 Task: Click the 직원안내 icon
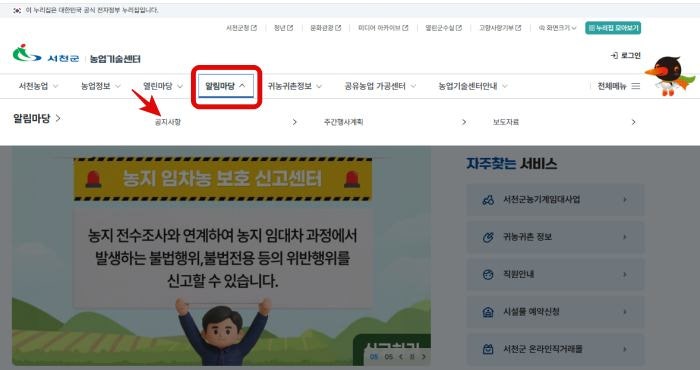[x=488, y=274]
